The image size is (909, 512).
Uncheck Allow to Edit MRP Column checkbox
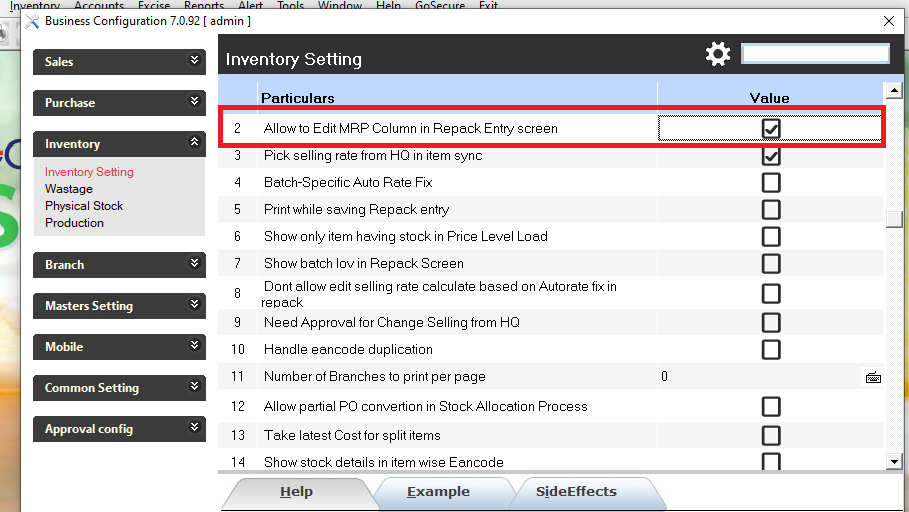(771, 128)
